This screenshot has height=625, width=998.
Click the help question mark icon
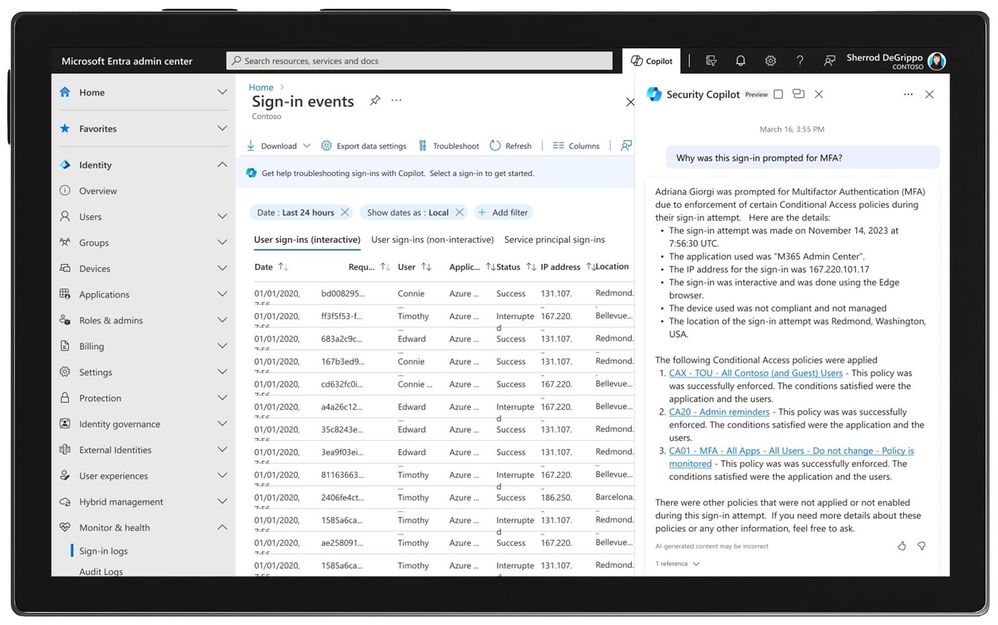point(799,61)
